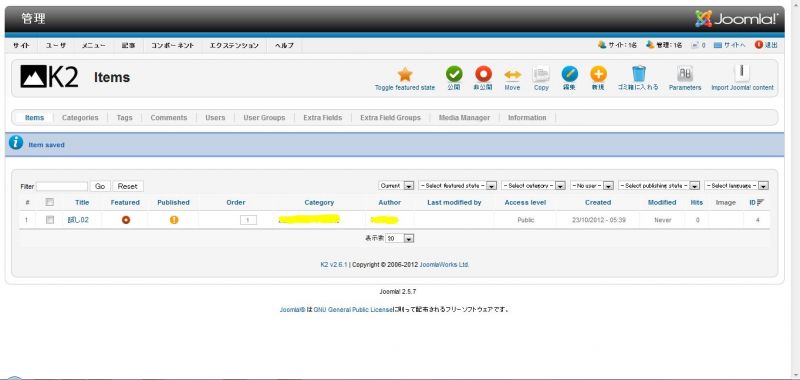Click the blue info icon beside Item saved

[16, 143]
